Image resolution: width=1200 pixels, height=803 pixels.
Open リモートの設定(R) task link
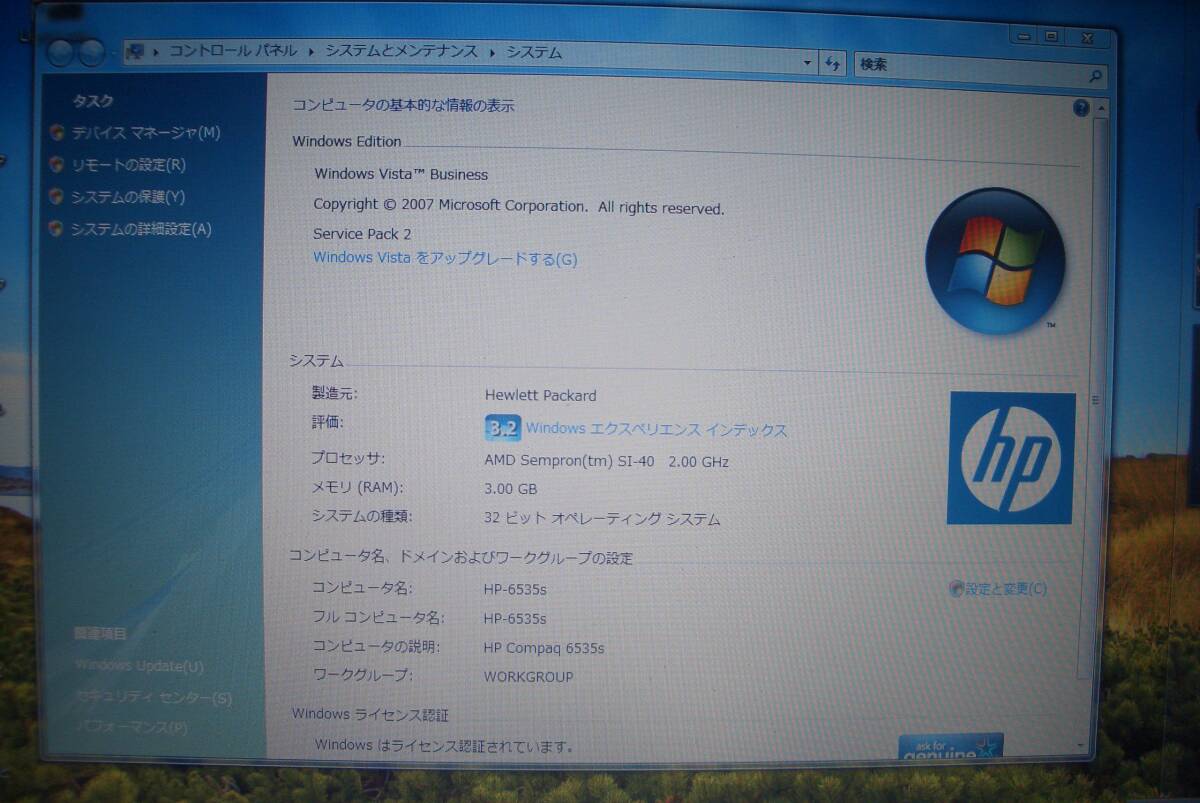(x=128, y=165)
